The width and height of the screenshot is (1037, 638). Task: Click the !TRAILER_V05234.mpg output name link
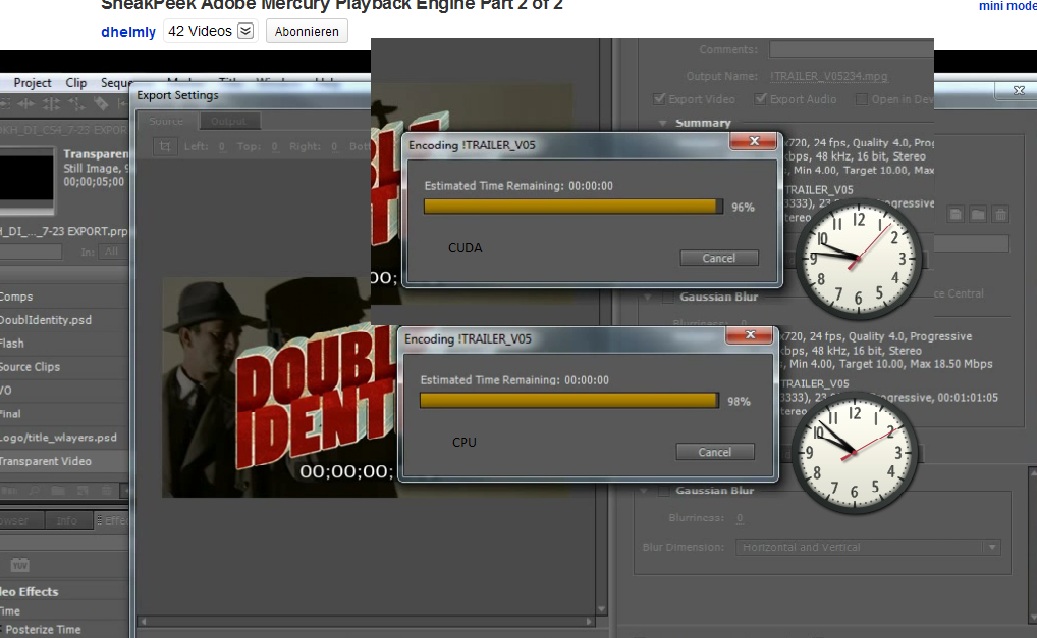(829, 76)
